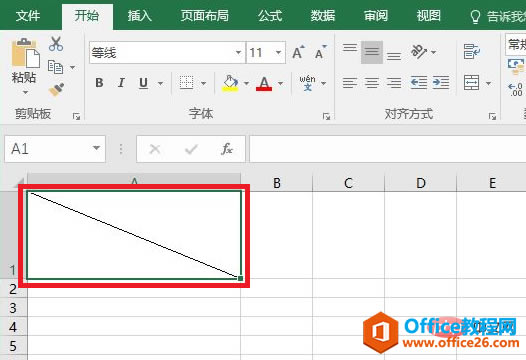The image size is (526, 360).
Task: Expand merge cells options arrow
Action: click(488, 83)
